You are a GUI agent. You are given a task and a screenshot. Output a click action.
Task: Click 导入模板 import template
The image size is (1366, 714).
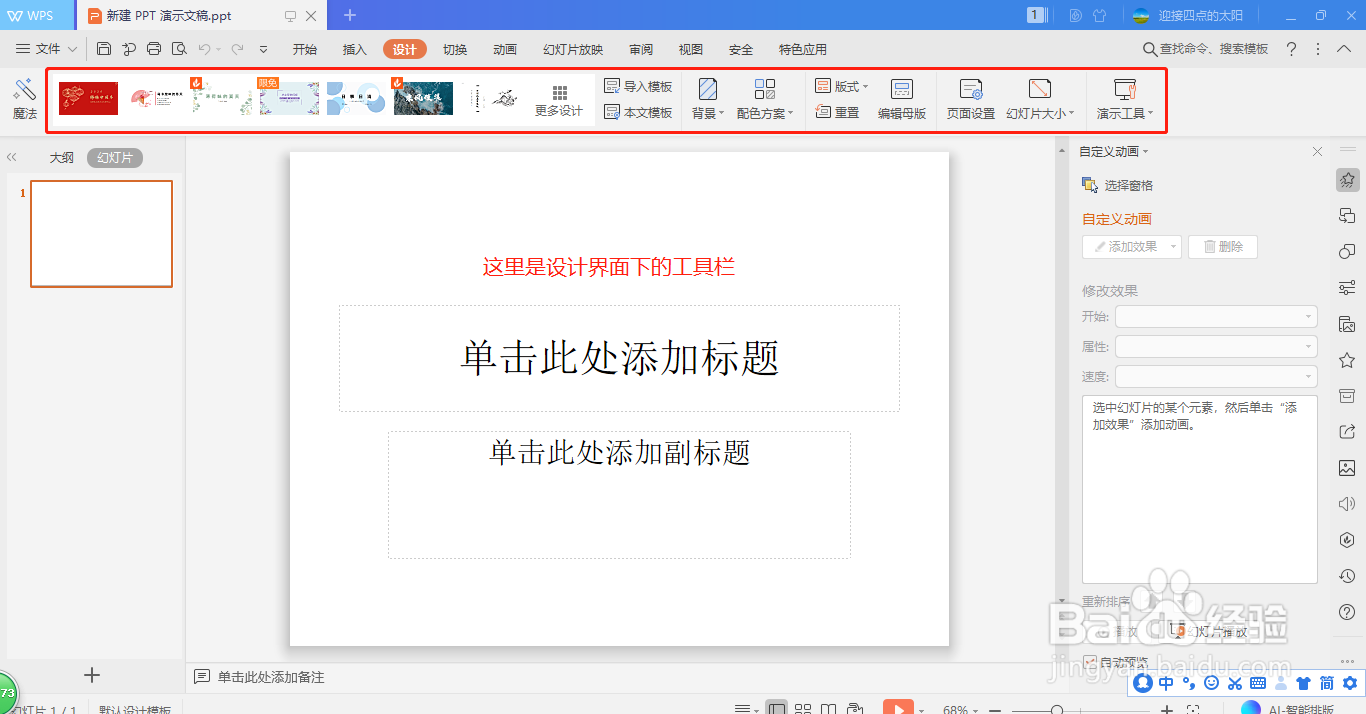click(638, 87)
